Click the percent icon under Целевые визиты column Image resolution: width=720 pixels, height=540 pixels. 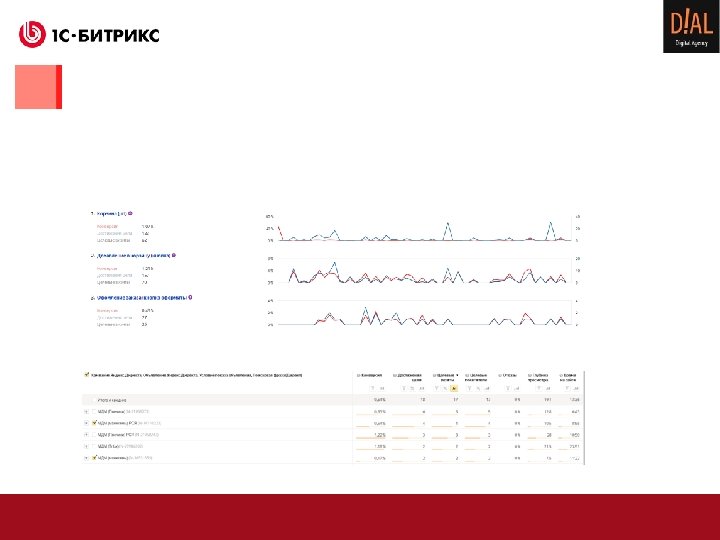coord(445,388)
